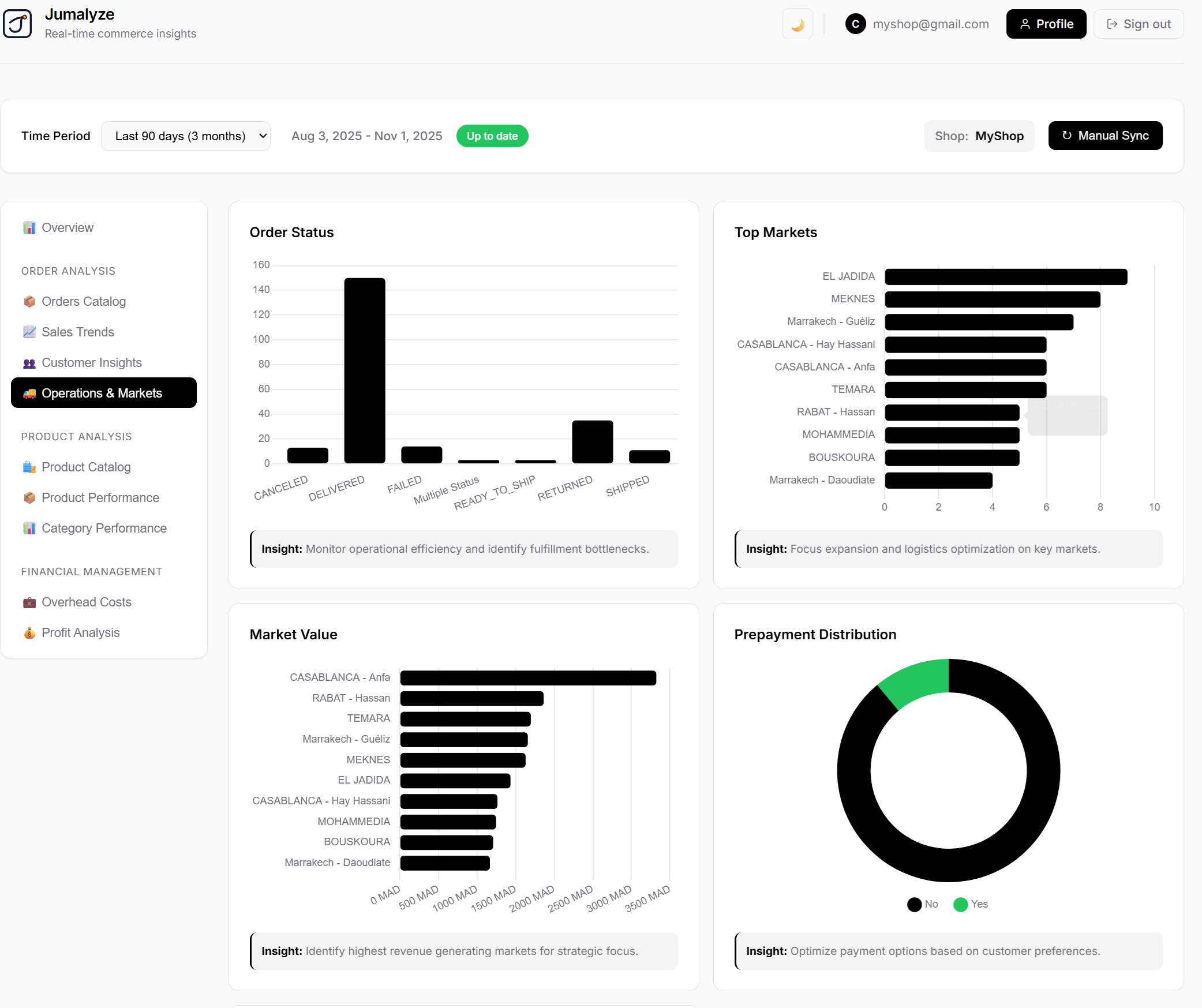The image size is (1202, 1008).
Task: Open Overhead Costs under Financial Management
Action: point(86,602)
